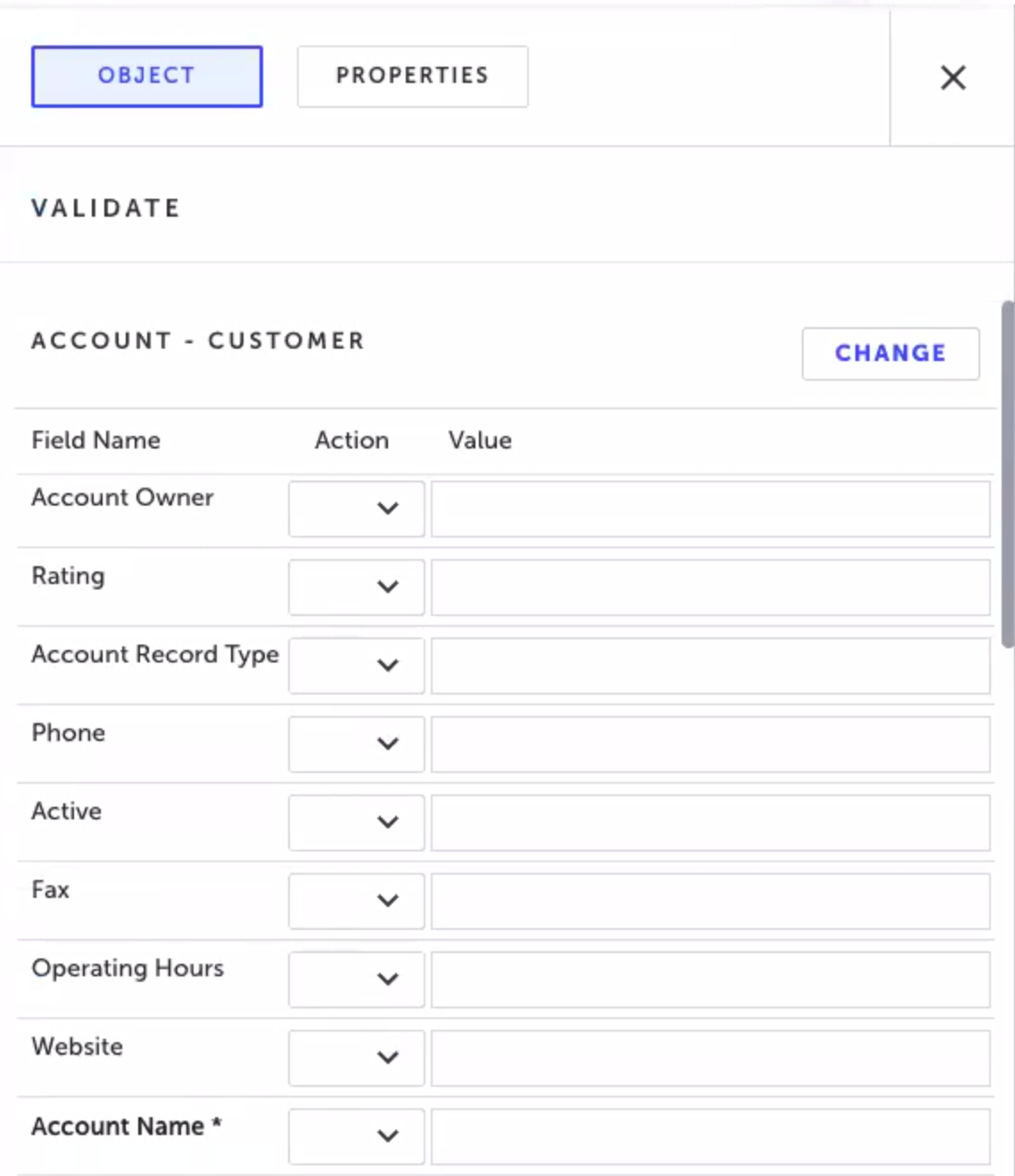Switch to the Object tab

click(147, 77)
